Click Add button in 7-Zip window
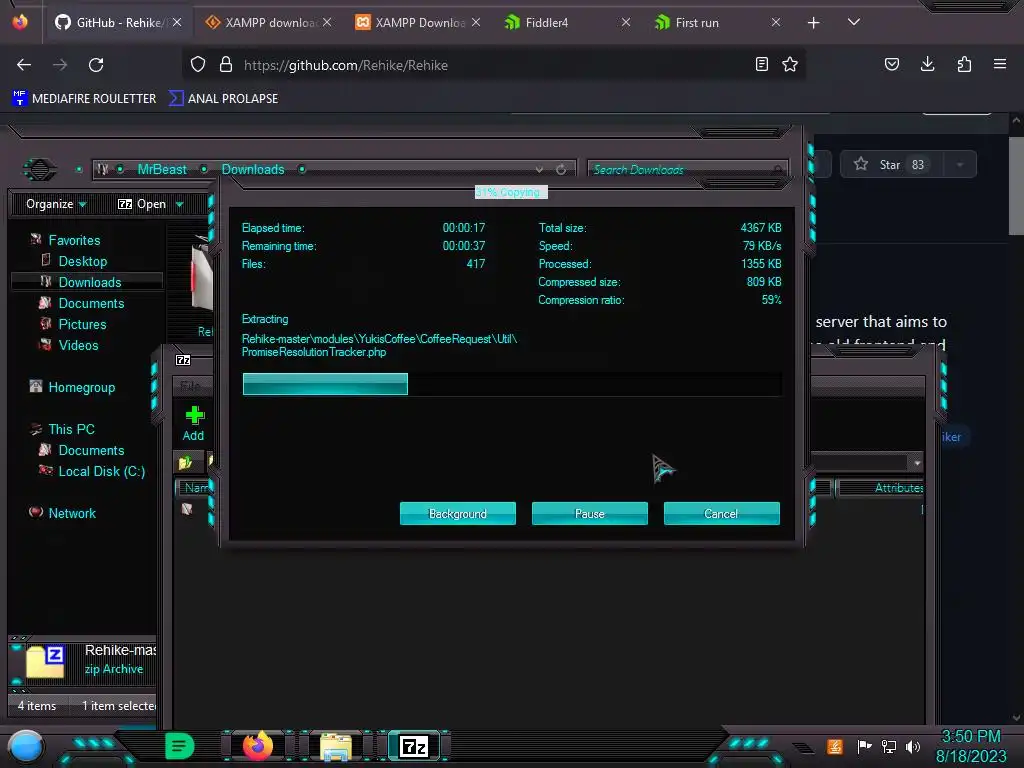This screenshot has width=1024, height=768. 193,424
